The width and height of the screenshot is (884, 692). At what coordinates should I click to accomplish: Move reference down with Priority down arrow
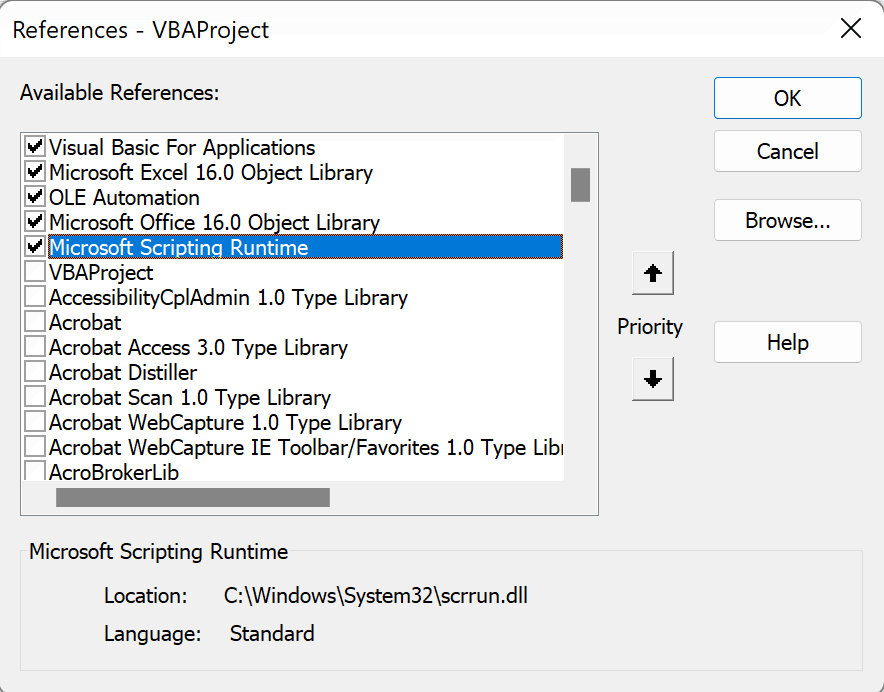click(652, 379)
